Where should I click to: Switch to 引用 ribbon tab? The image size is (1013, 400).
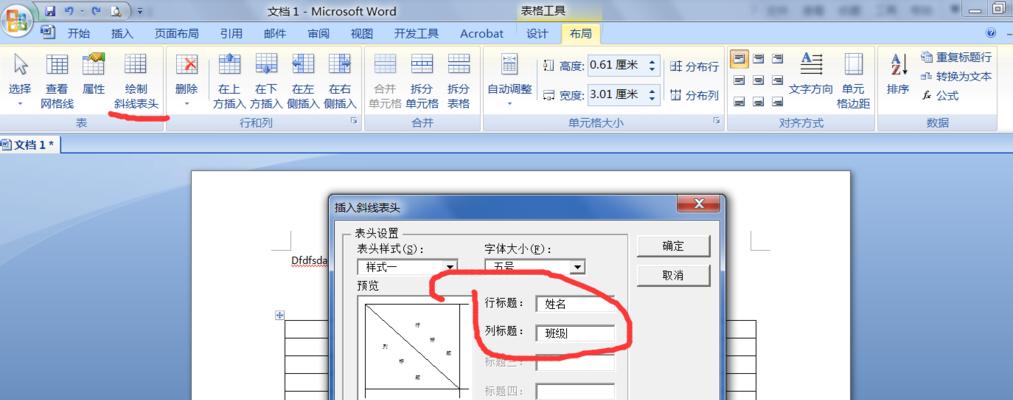[x=231, y=34]
